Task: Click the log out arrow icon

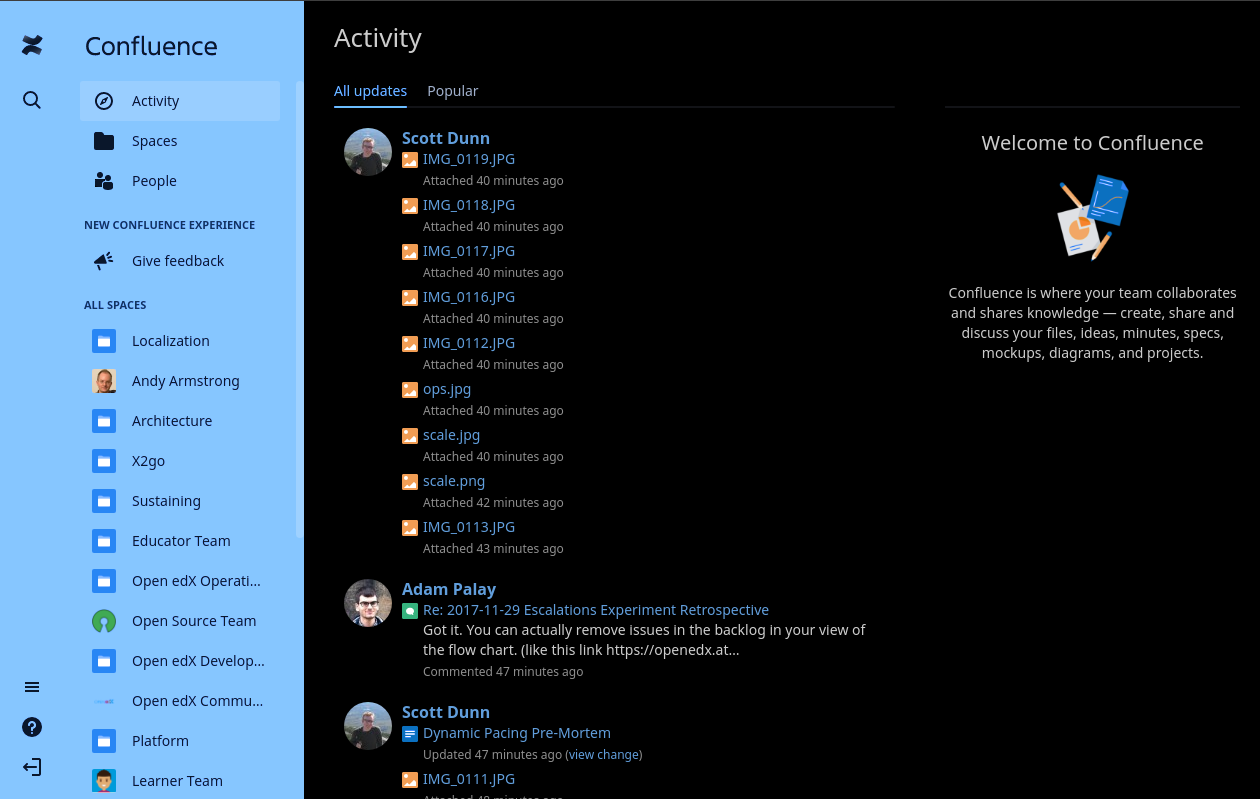Action: pyautogui.click(x=32, y=767)
